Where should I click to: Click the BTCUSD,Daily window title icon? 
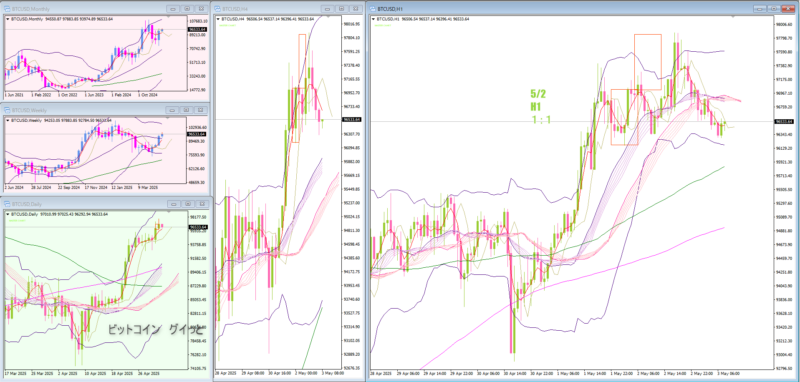[7, 203]
